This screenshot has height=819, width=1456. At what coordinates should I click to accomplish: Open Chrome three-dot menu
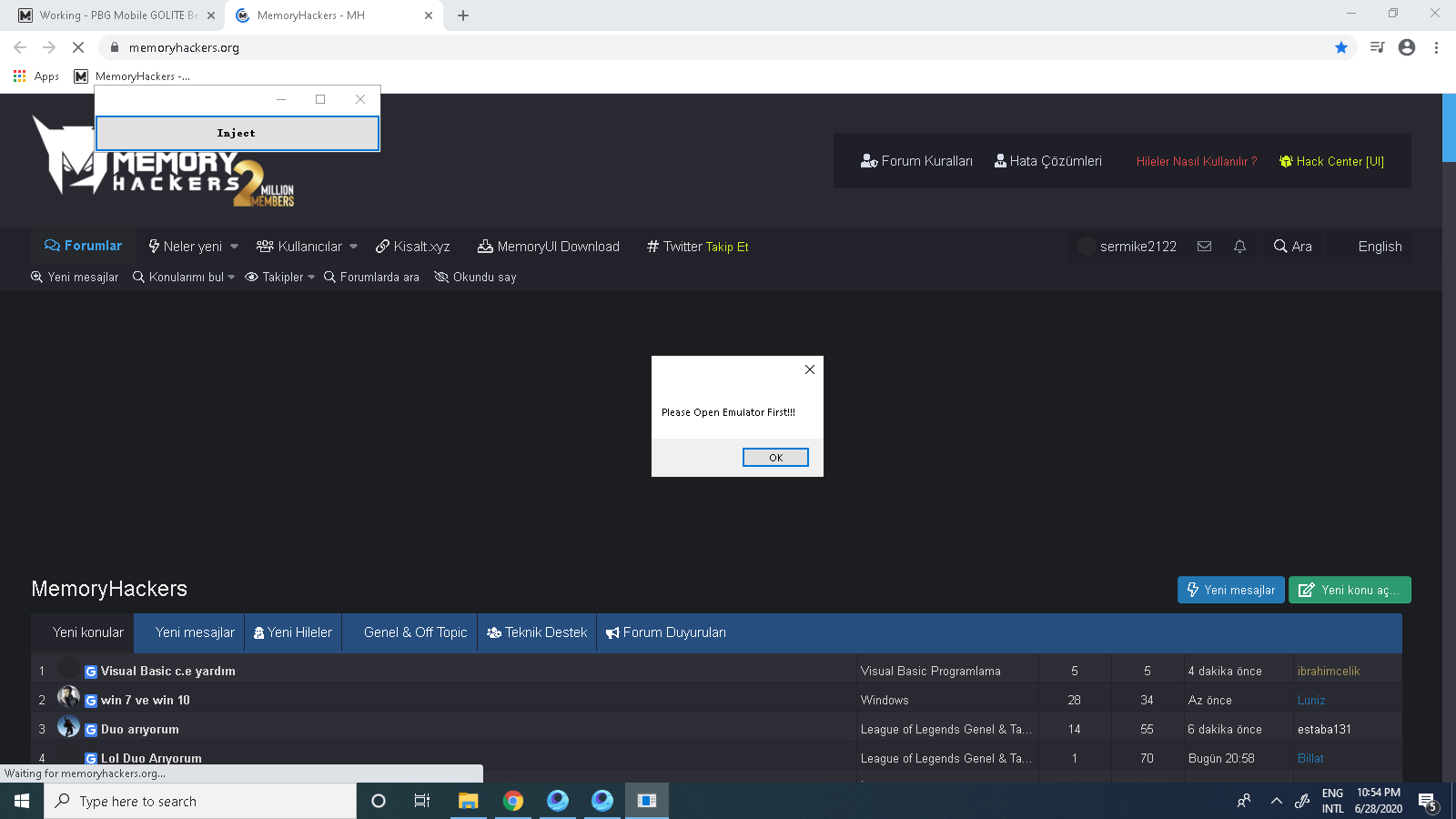coord(1436,47)
